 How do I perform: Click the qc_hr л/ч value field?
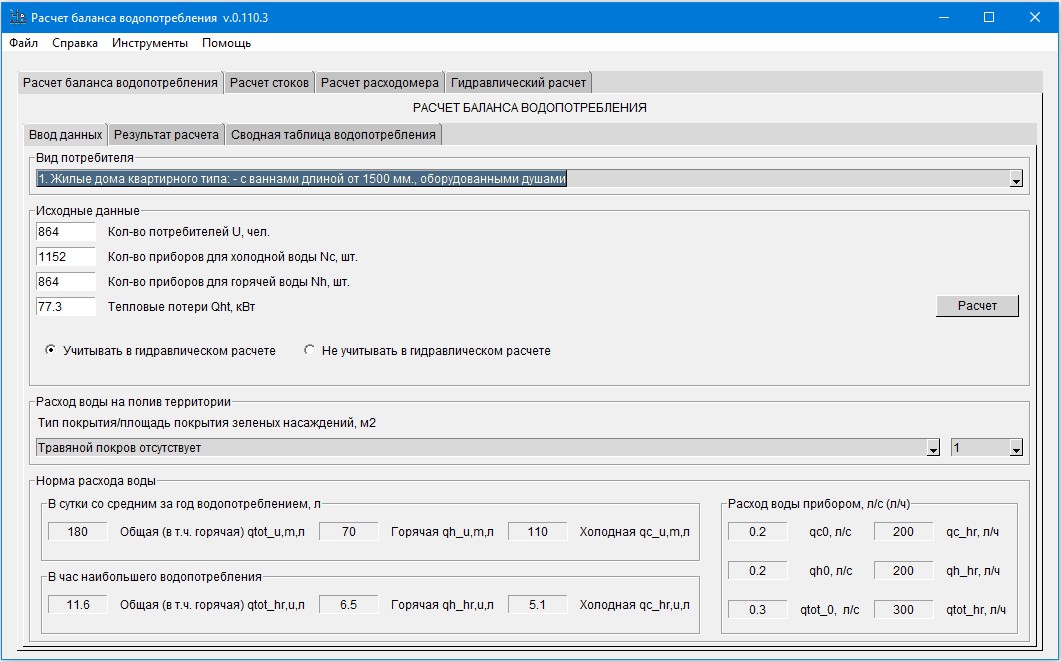point(903,531)
